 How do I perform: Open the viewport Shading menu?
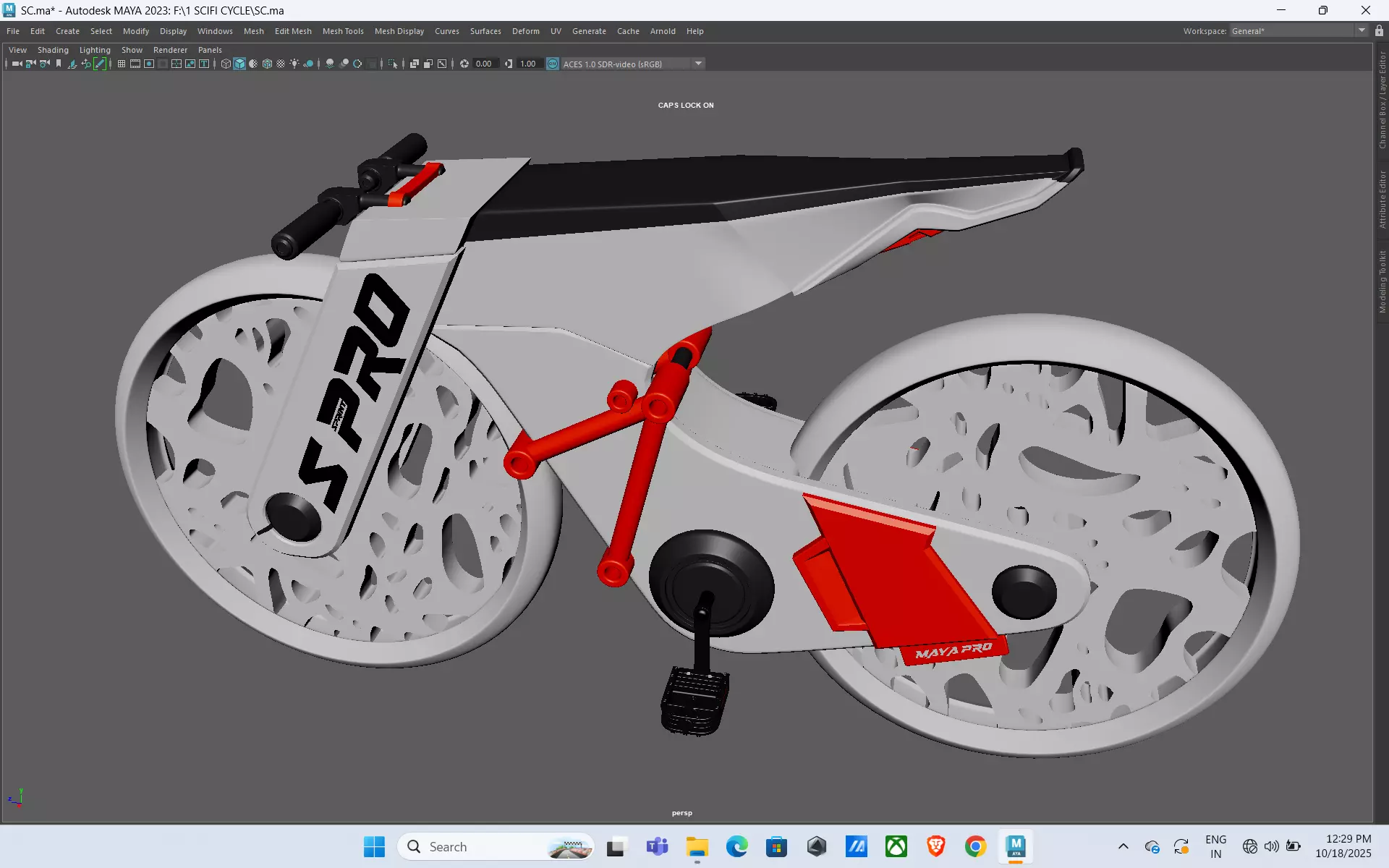point(53,50)
